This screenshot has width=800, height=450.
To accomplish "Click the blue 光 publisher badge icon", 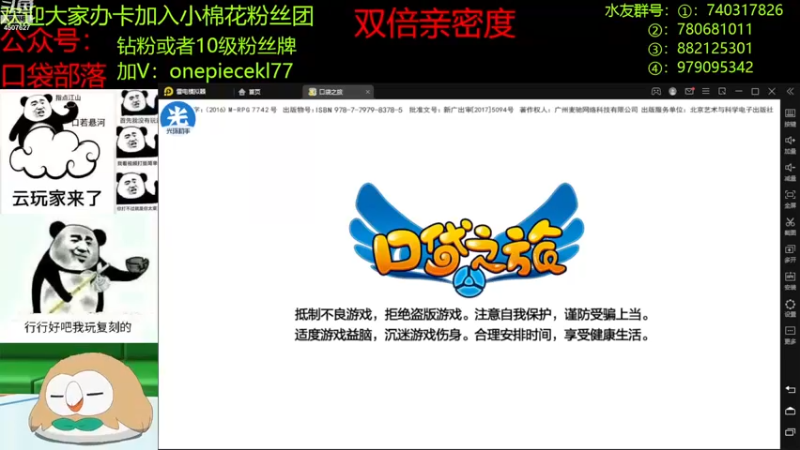I will [178, 118].
